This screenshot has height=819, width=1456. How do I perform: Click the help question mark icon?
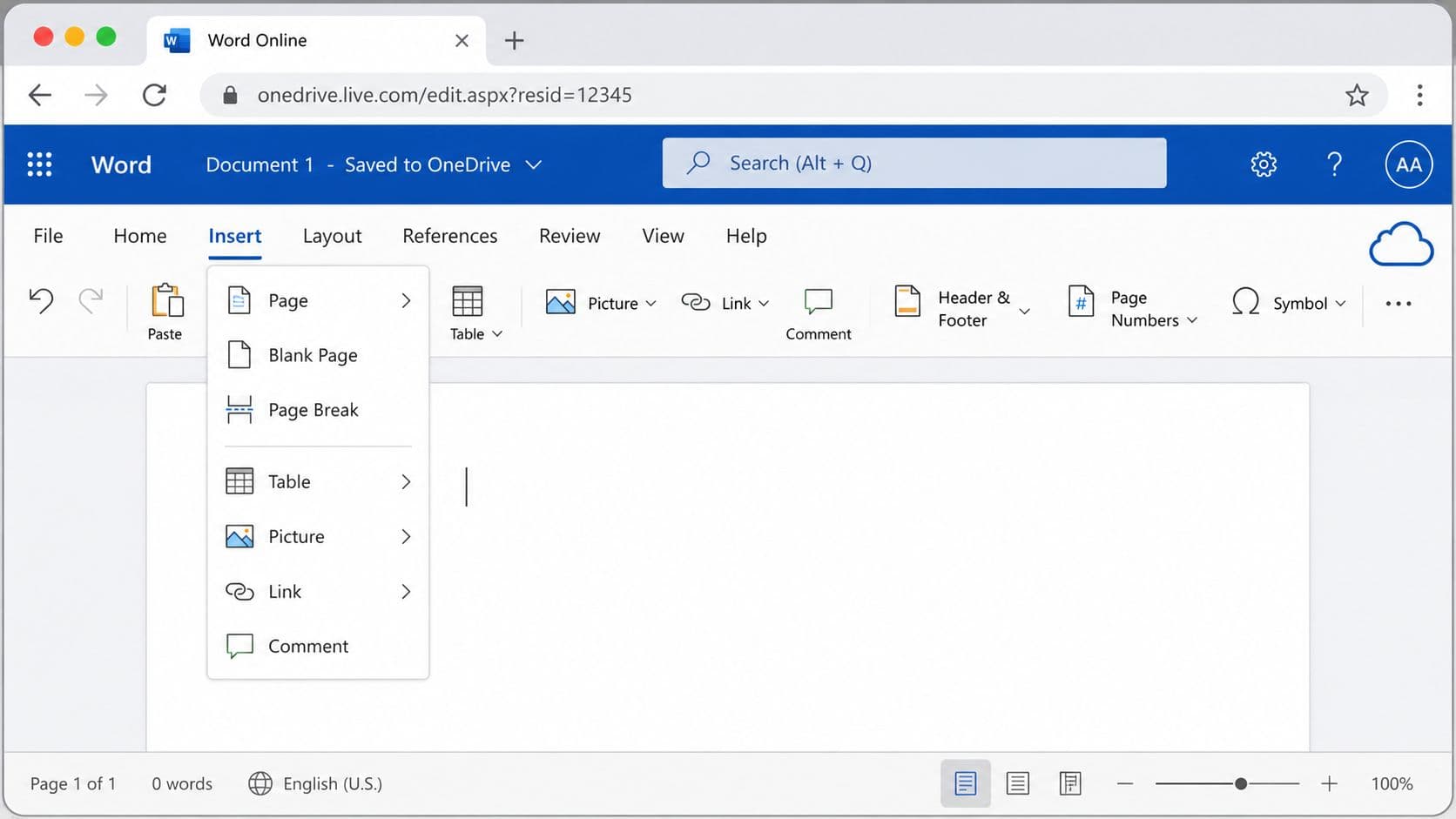(1334, 164)
